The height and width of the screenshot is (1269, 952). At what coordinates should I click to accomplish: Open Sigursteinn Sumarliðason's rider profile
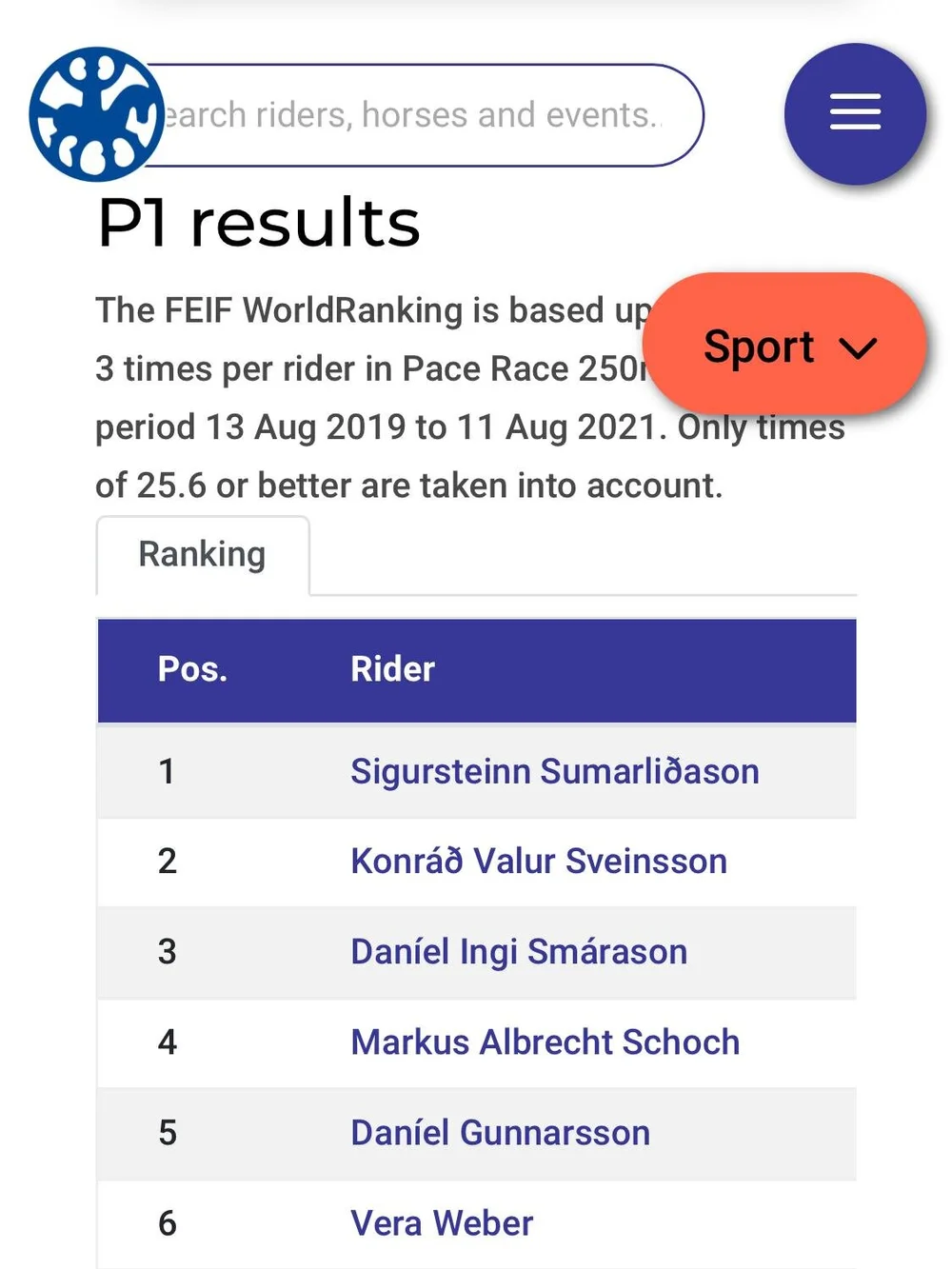pyautogui.click(x=554, y=771)
